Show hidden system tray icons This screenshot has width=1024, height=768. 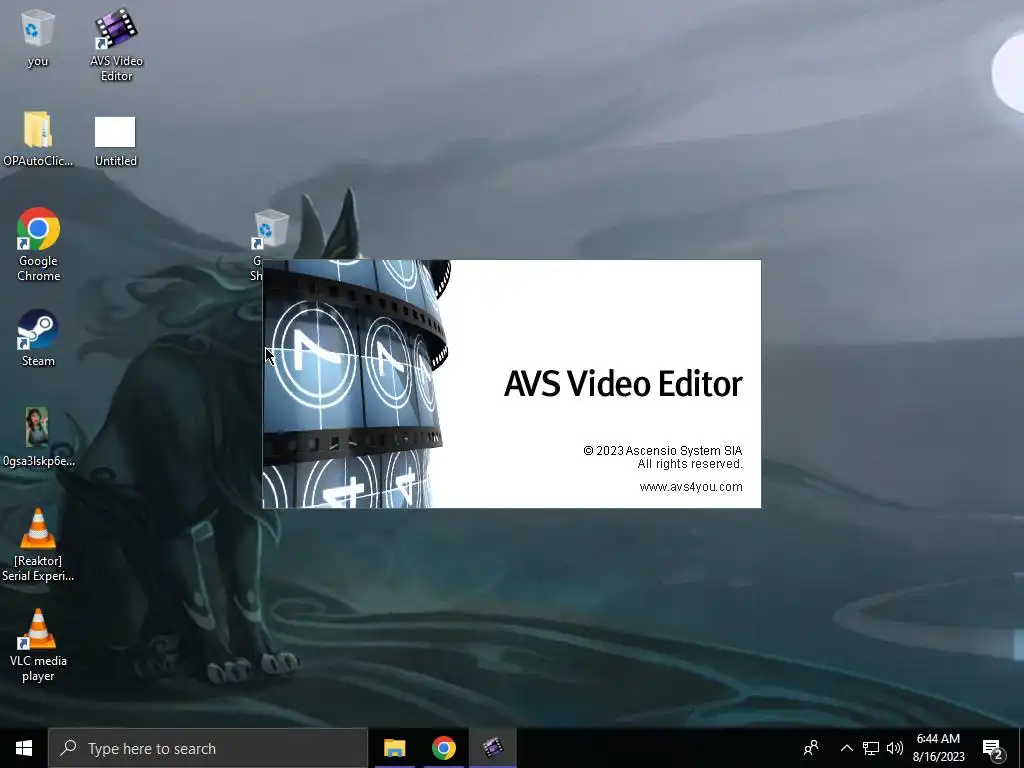coord(846,748)
